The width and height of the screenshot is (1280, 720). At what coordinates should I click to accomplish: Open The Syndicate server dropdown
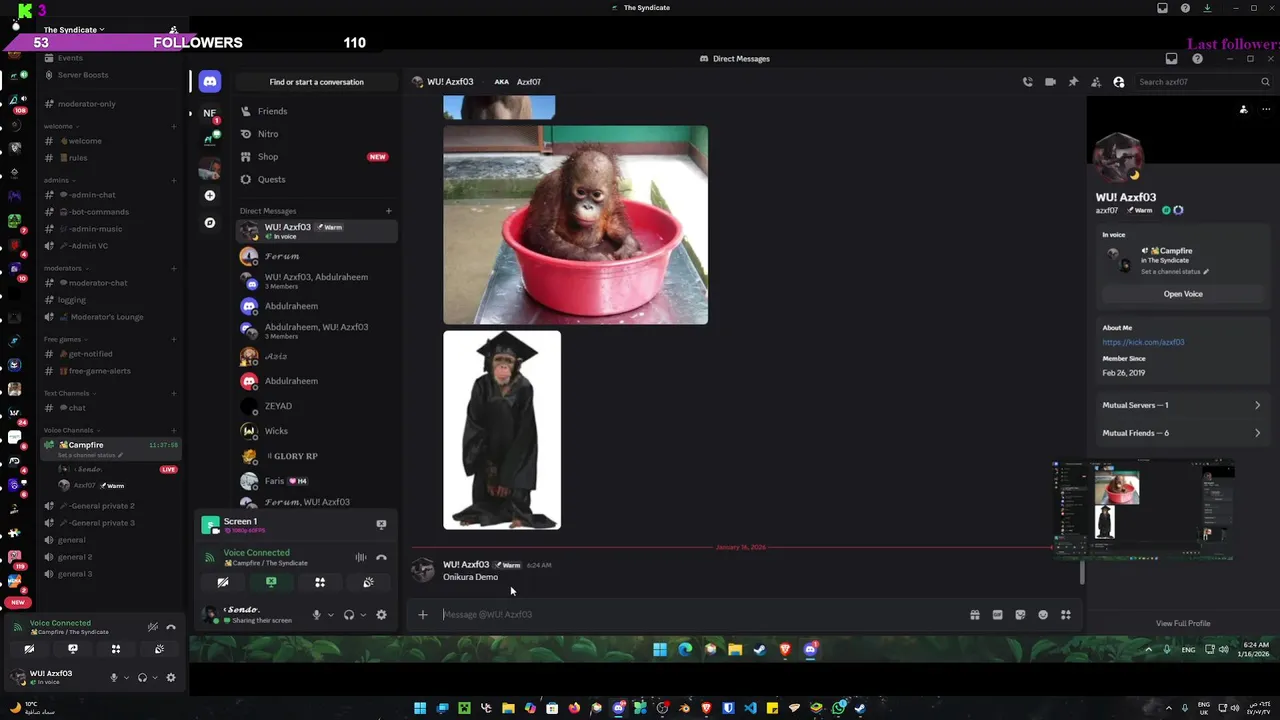[74, 30]
